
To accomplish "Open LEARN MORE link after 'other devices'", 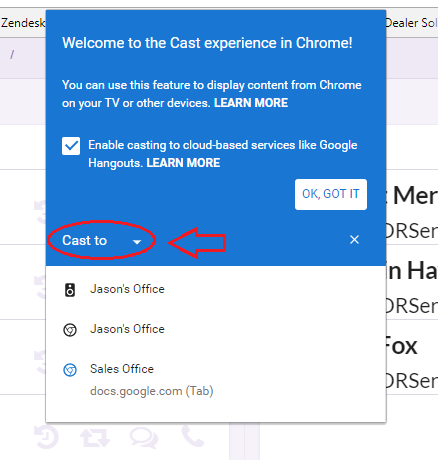I will (251, 103).
